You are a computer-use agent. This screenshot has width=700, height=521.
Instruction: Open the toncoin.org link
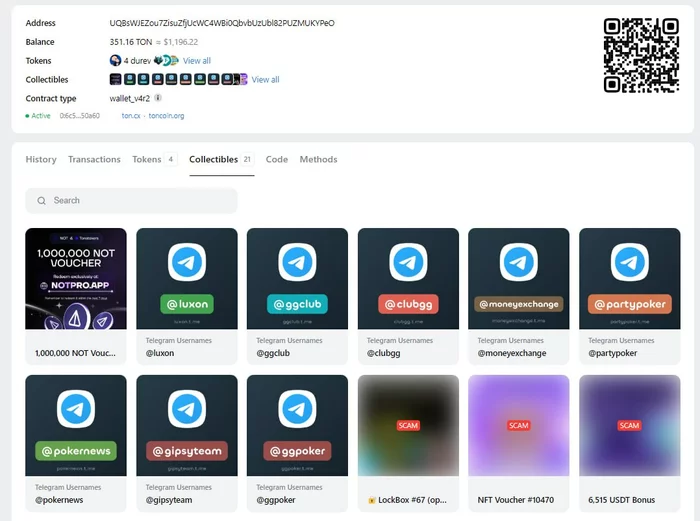point(166,116)
